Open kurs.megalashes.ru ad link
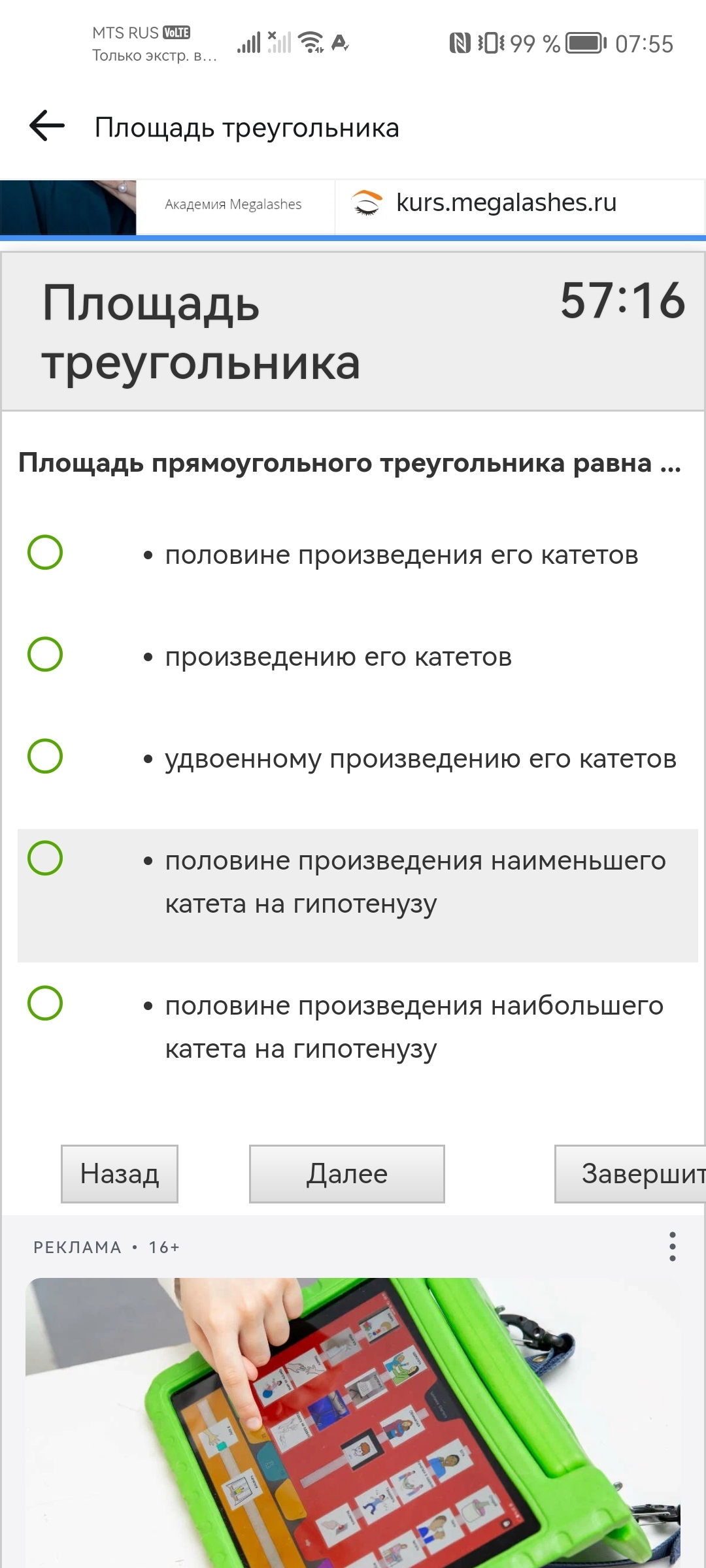This screenshot has height=1568, width=706. (x=506, y=203)
